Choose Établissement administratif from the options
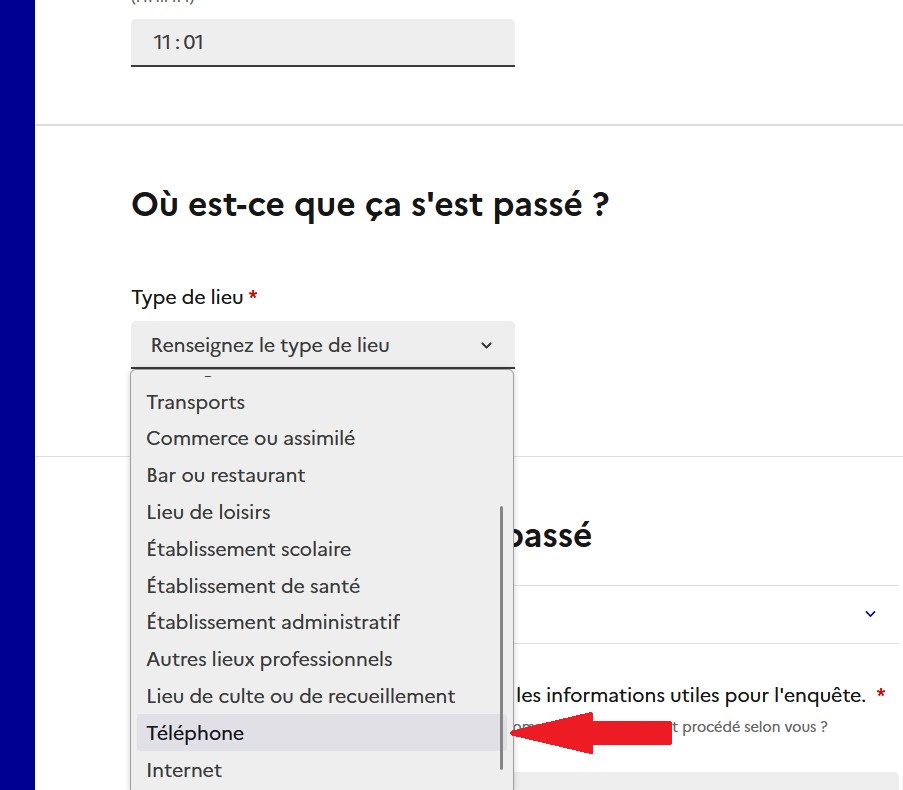The height and width of the screenshot is (790, 903). point(273,622)
